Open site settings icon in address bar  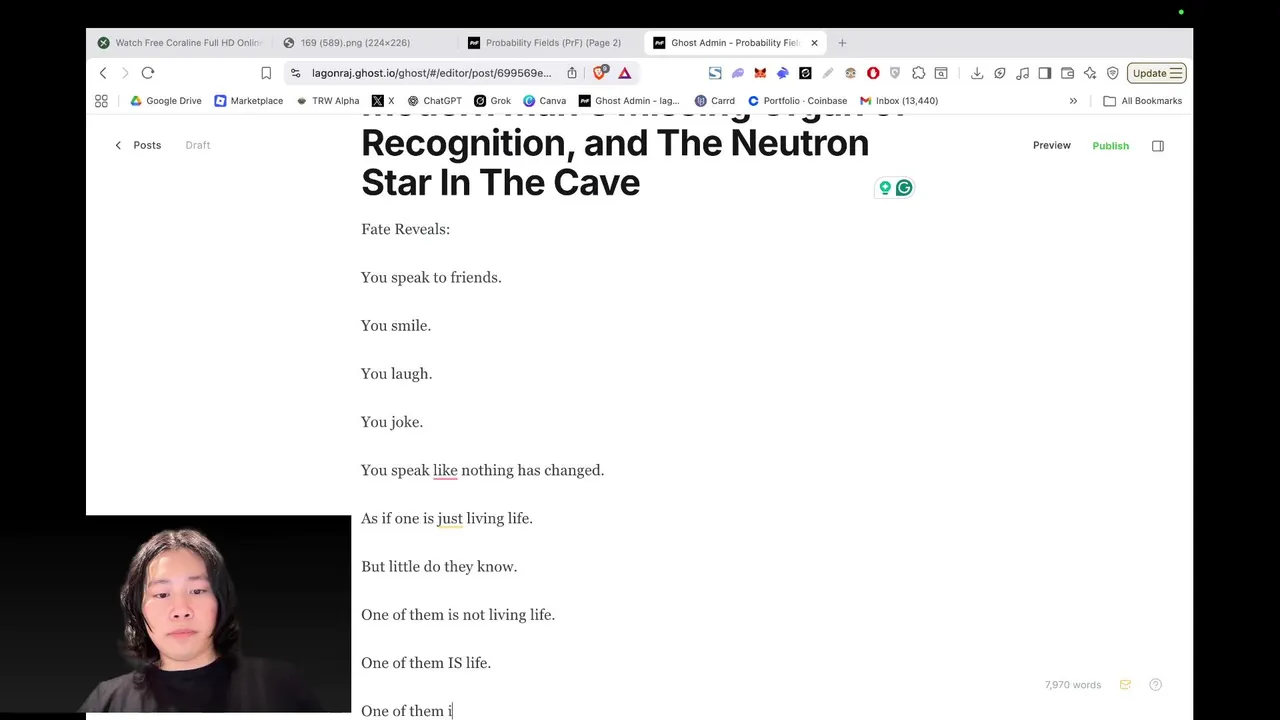[295, 73]
